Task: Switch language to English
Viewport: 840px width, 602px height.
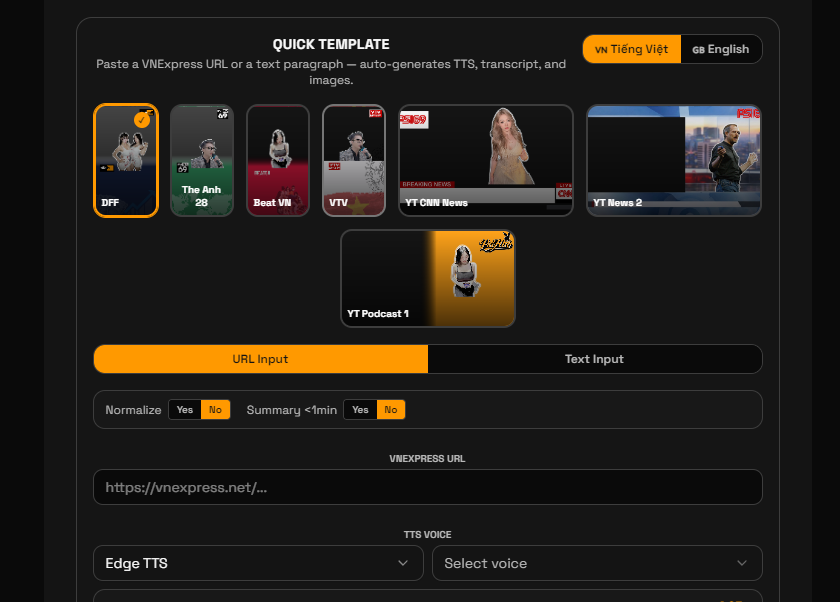Action: click(721, 49)
